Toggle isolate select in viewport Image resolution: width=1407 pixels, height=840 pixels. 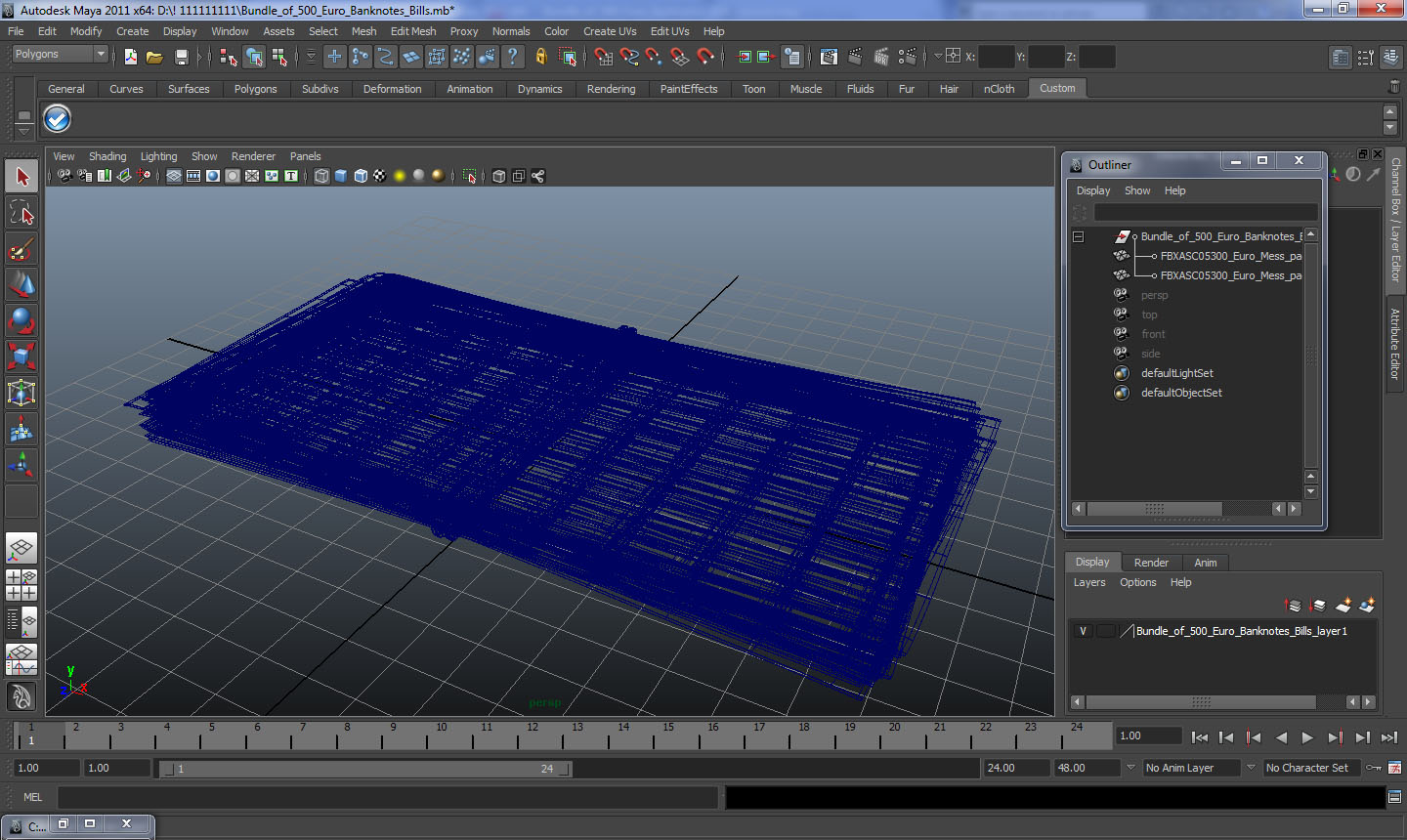[x=470, y=176]
